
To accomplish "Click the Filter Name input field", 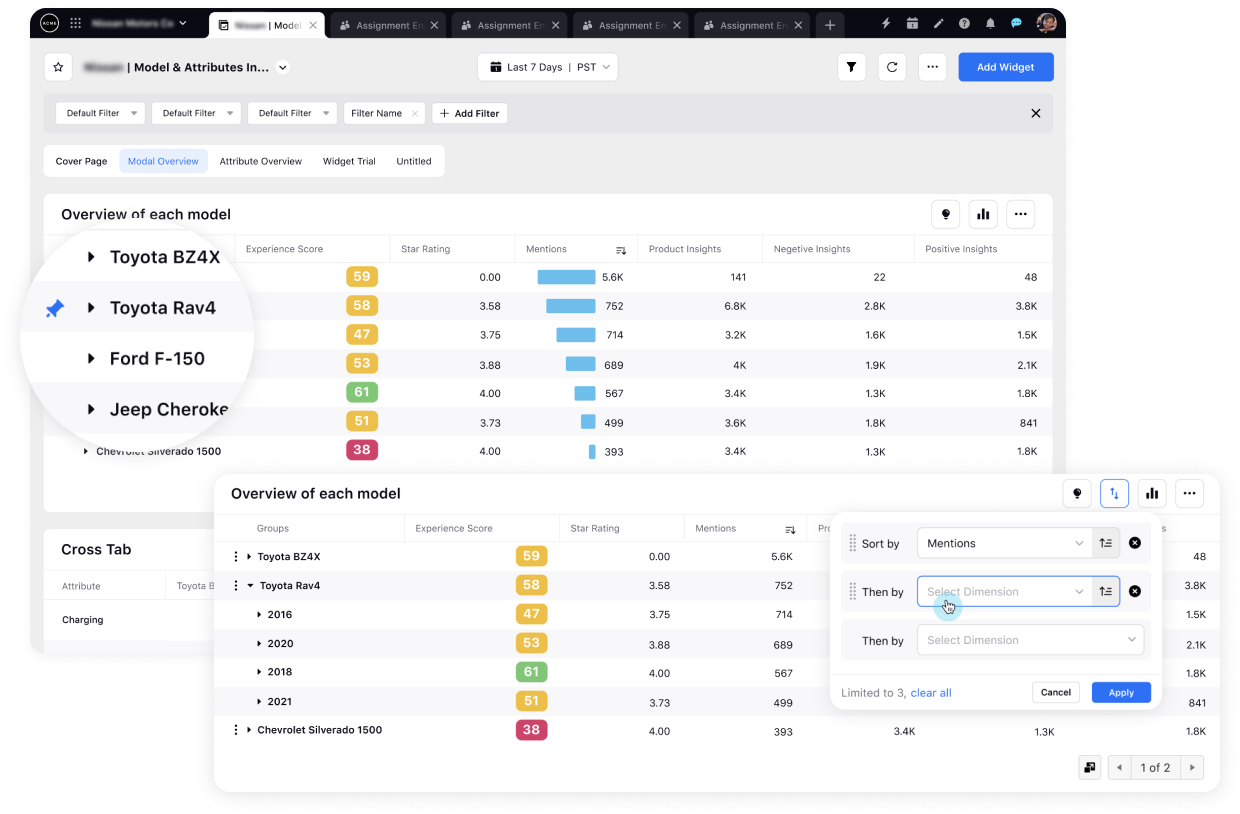I will [x=378, y=113].
